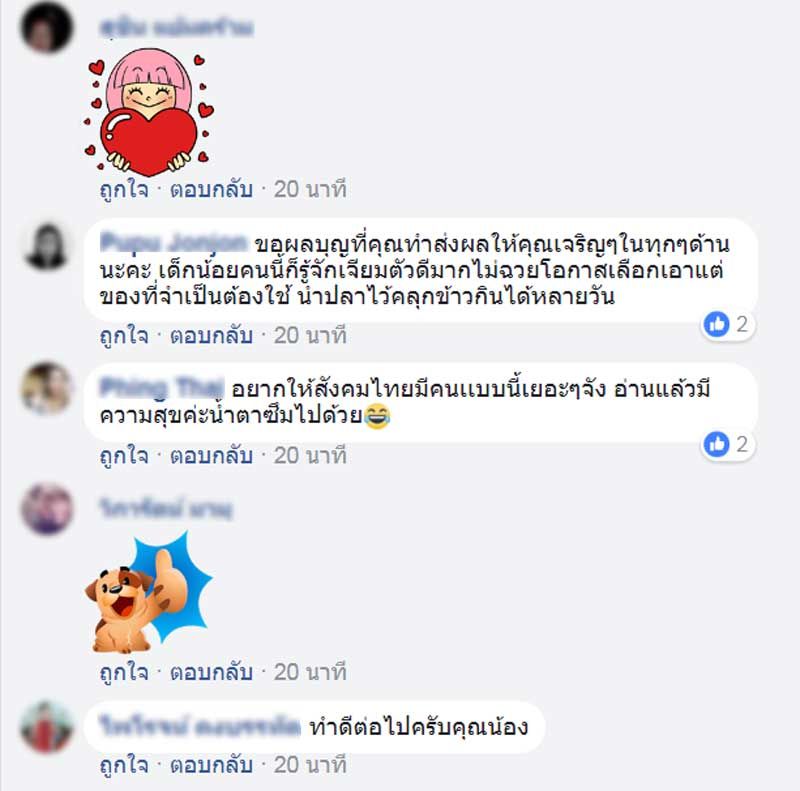Open like reactions on the น้ำปลา comment

click(x=727, y=324)
